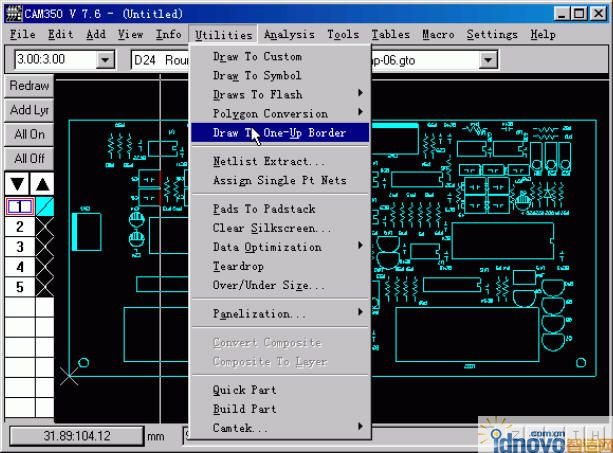
Task: Open the Macro menu
Action: tap(438, 34)
